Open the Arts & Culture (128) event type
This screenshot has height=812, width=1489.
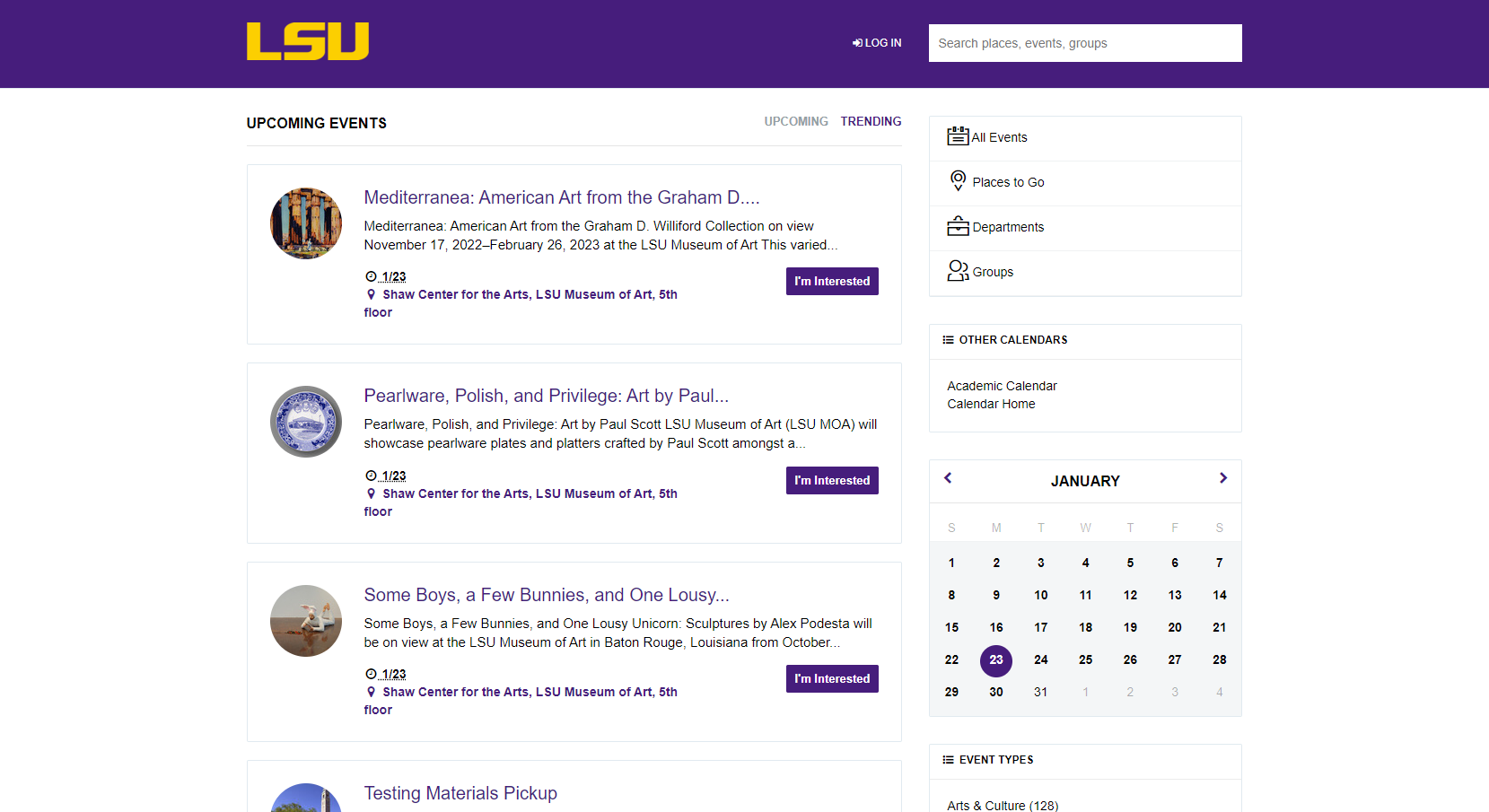coord(1003,806)
